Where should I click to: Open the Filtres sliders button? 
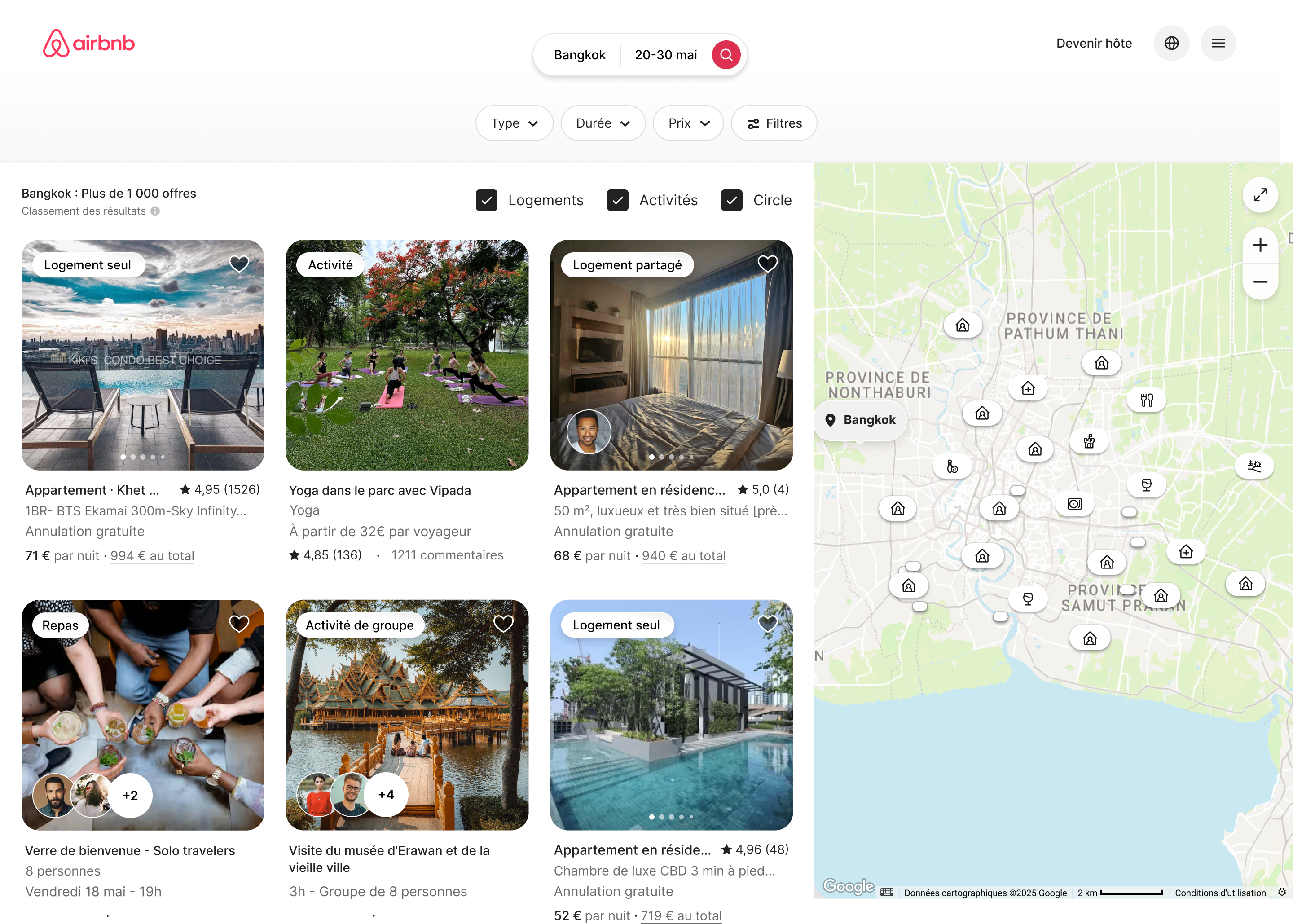(774, 123)
